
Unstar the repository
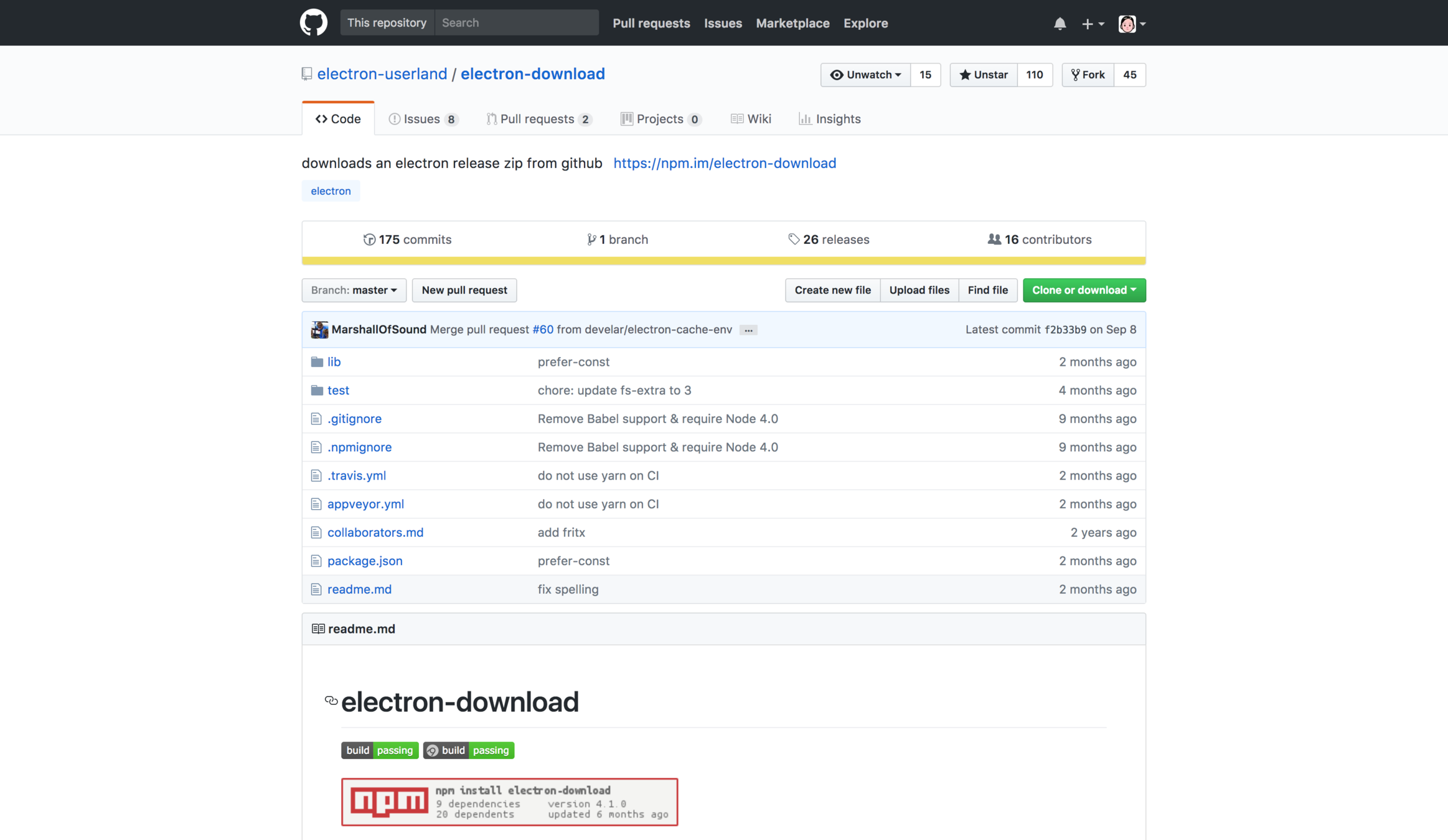coord(984,75)
